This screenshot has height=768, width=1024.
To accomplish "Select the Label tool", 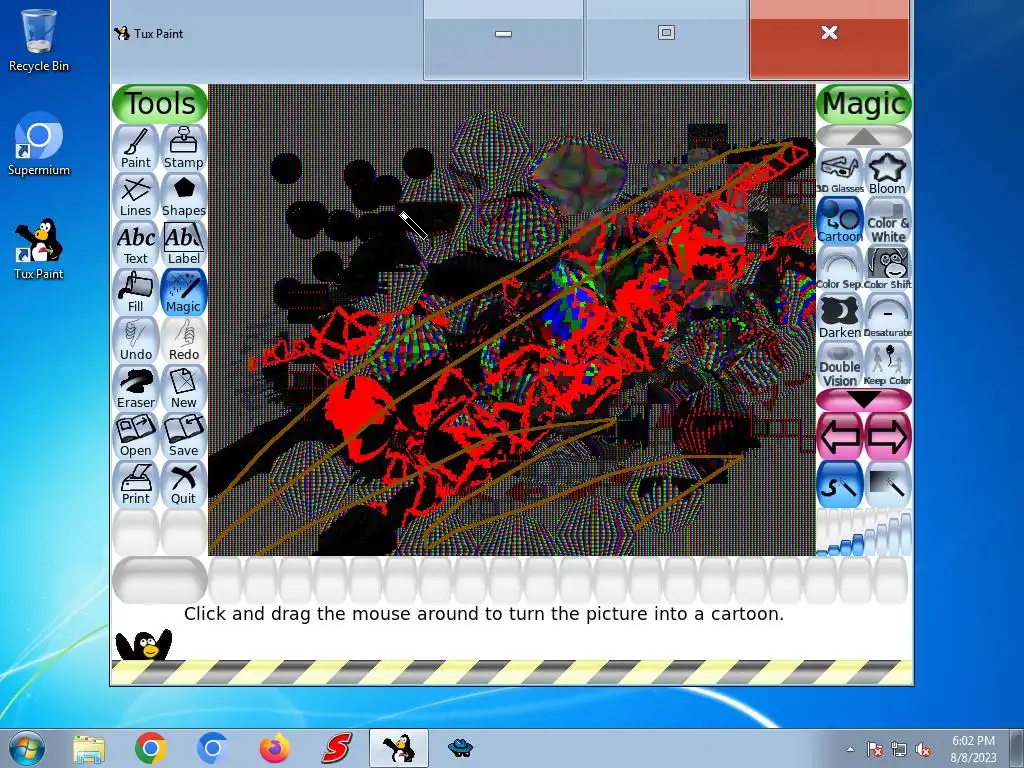I will [x=184, y=244].
